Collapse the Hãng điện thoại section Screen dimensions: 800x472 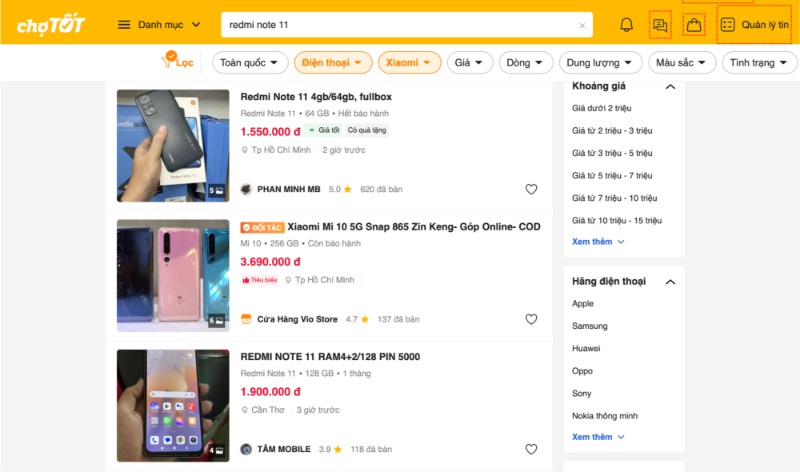(670, 282)
